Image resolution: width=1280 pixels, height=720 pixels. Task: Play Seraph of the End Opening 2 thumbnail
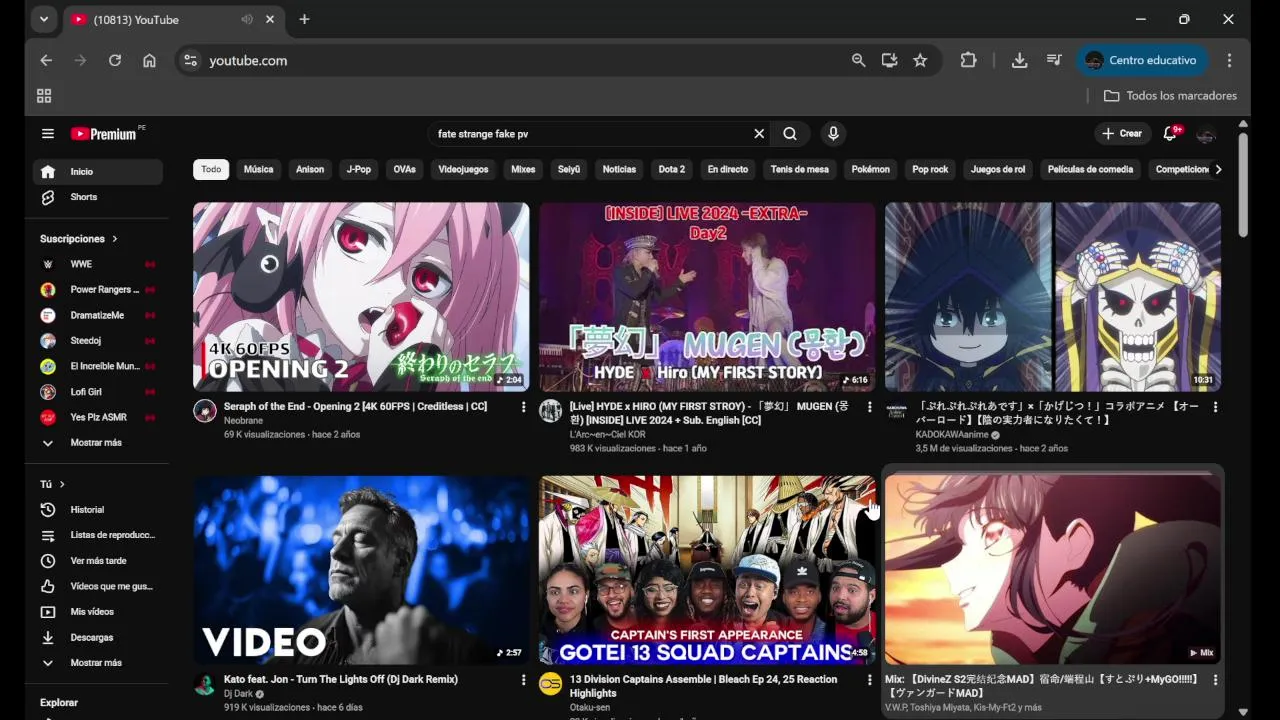coord(361,297)
